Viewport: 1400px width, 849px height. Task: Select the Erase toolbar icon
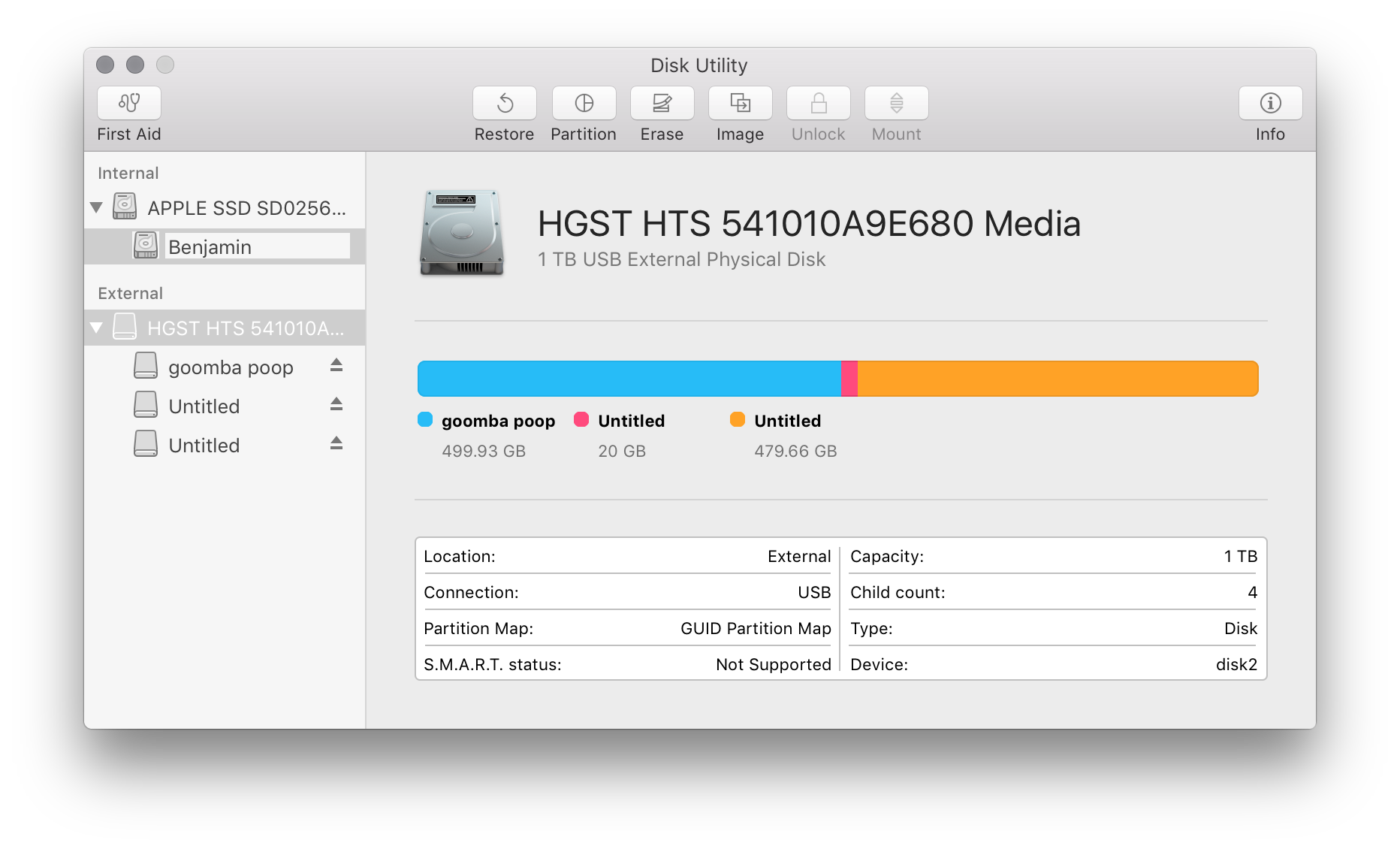pos(662,103)
